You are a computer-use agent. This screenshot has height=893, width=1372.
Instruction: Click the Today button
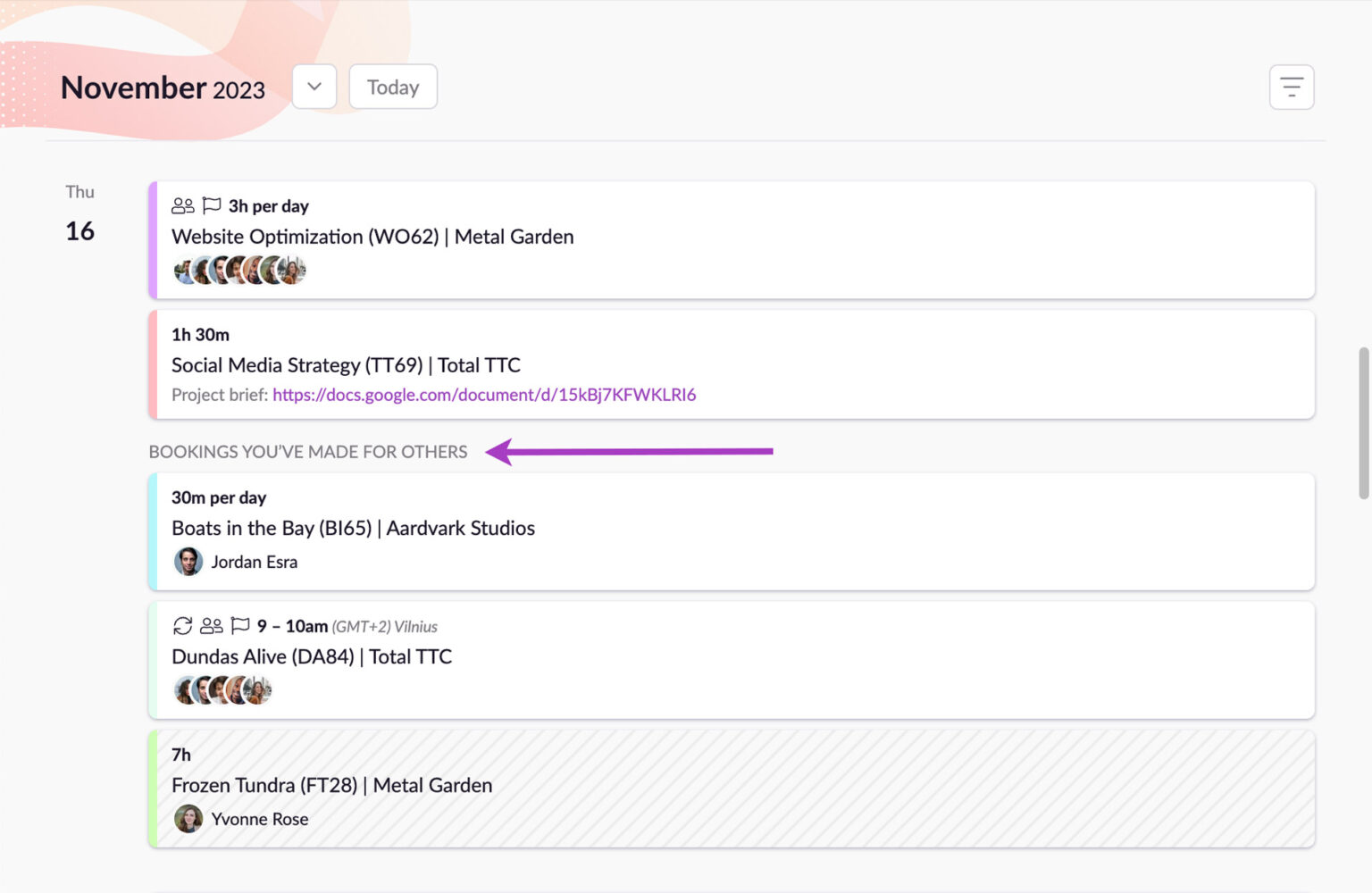(x=392, y=87)
